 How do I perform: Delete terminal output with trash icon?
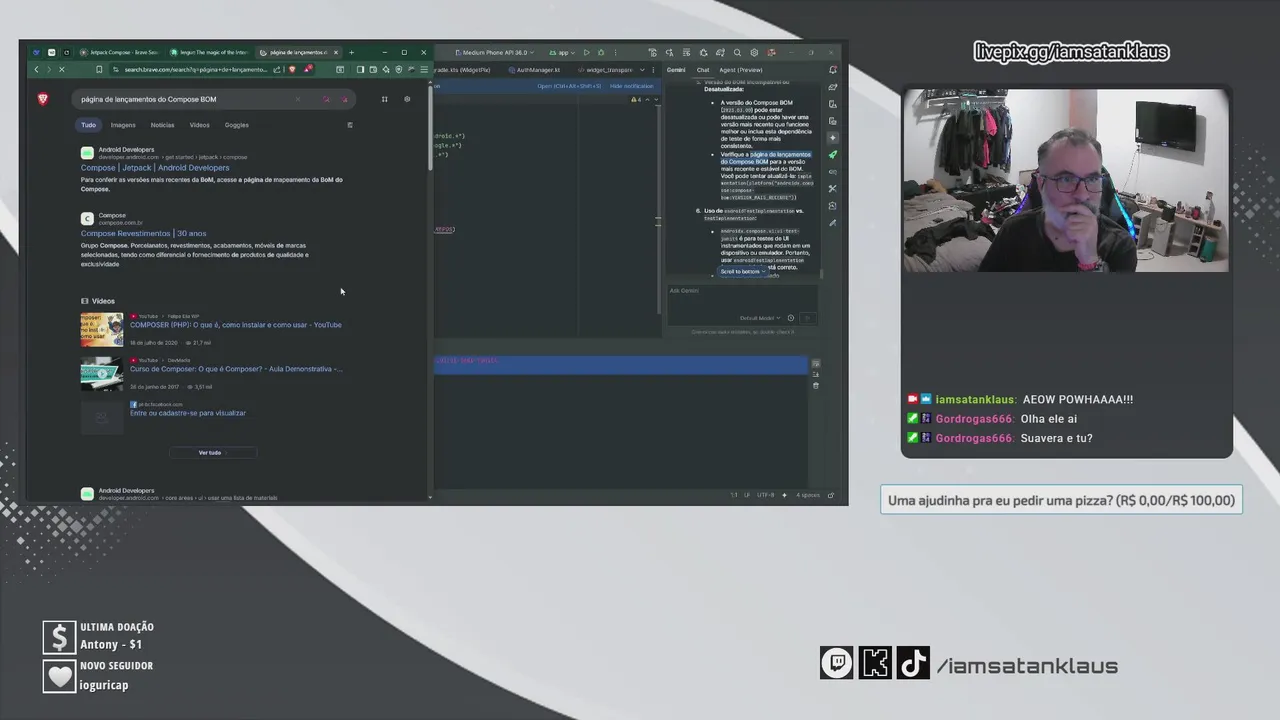click(816, 386)
